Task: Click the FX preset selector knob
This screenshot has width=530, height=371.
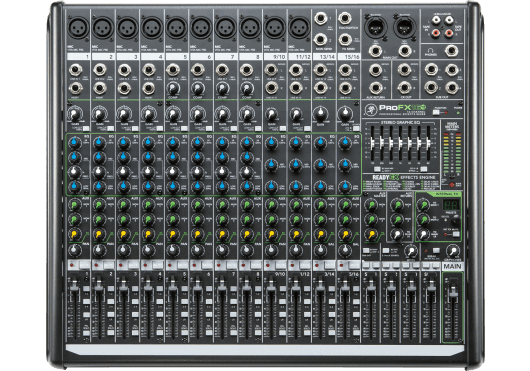Action: (455, 220)
